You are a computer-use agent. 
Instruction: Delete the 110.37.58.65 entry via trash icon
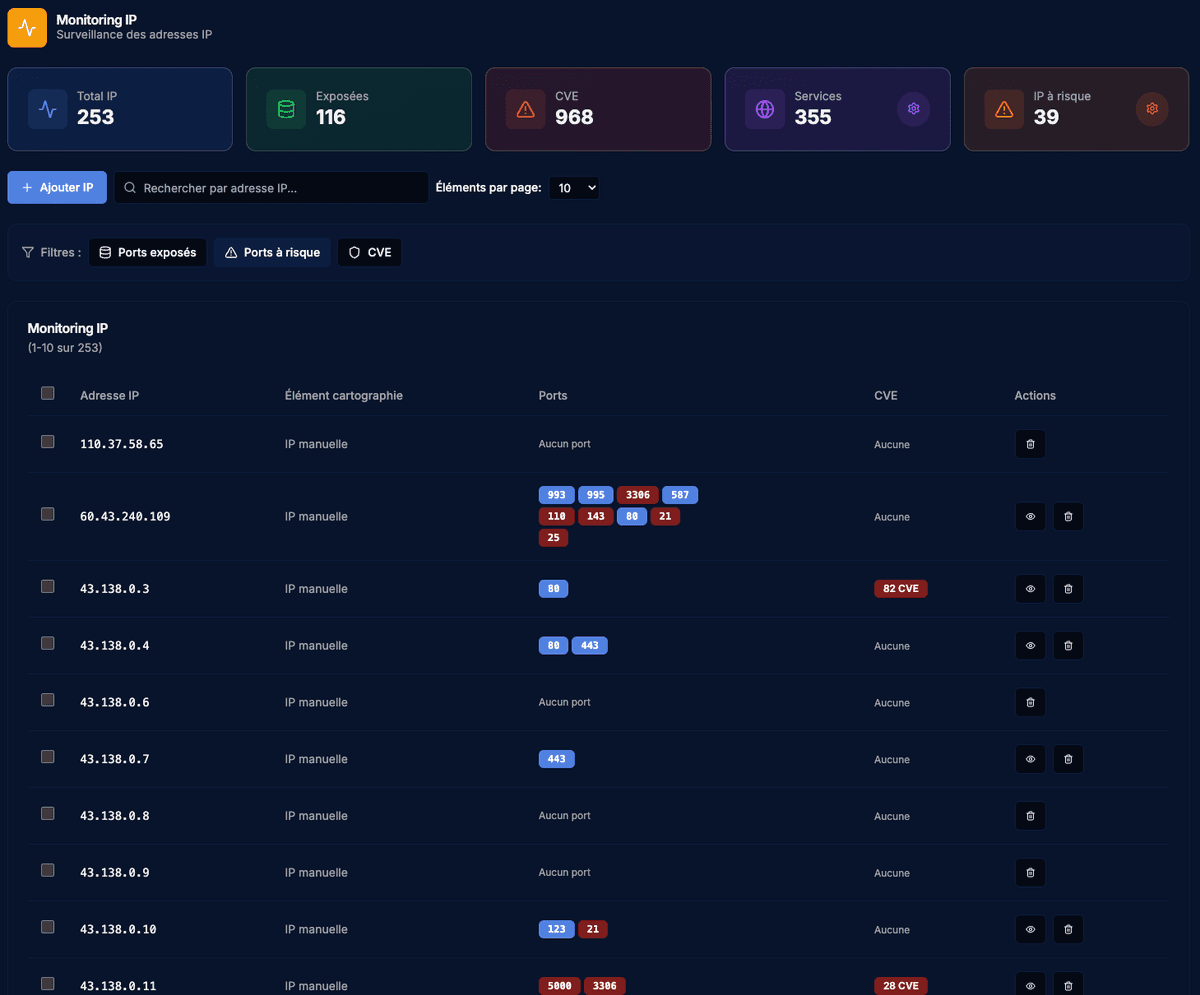tap(1030, 444)
